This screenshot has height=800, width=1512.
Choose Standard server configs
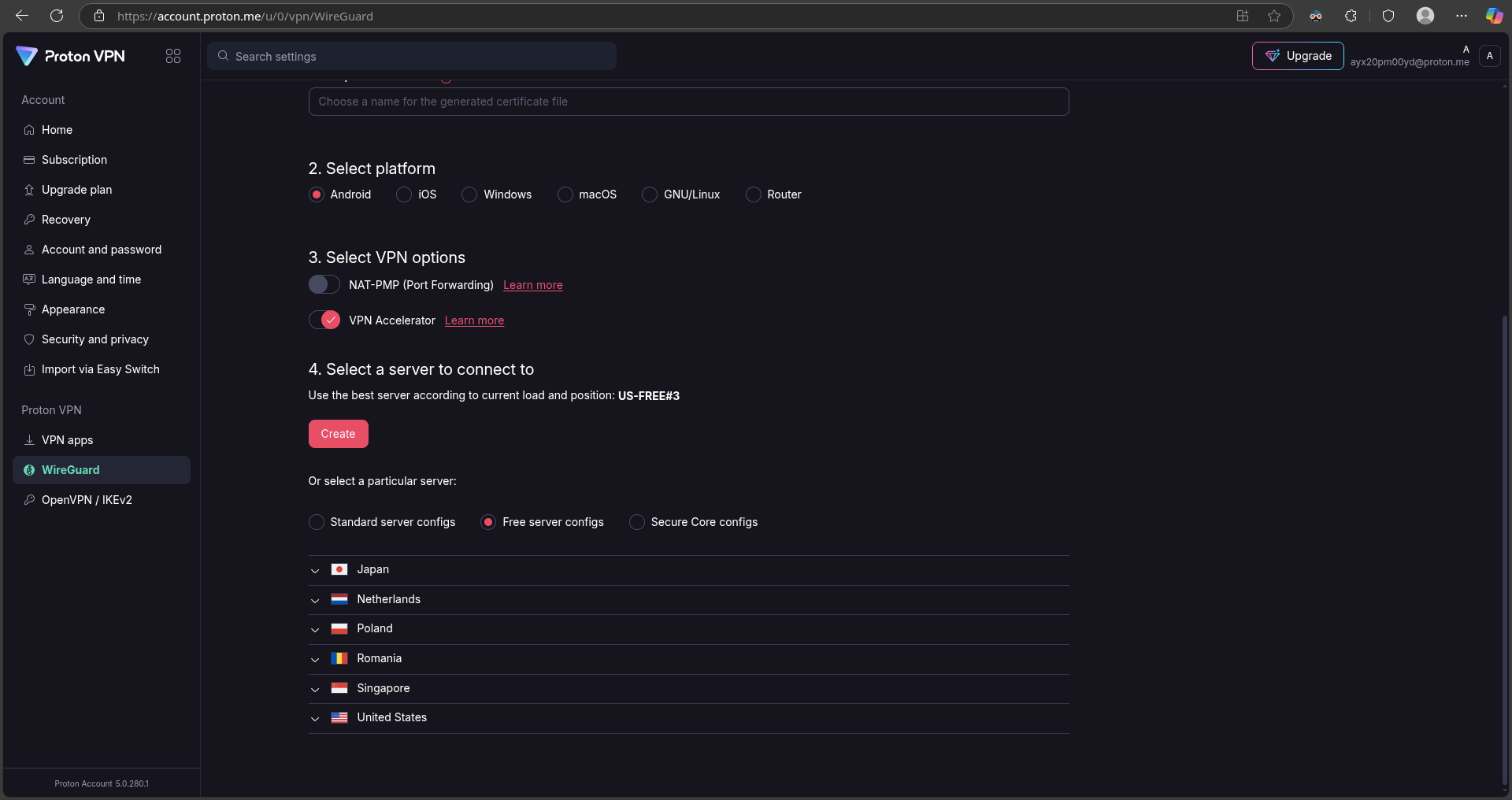coord(317,522)
